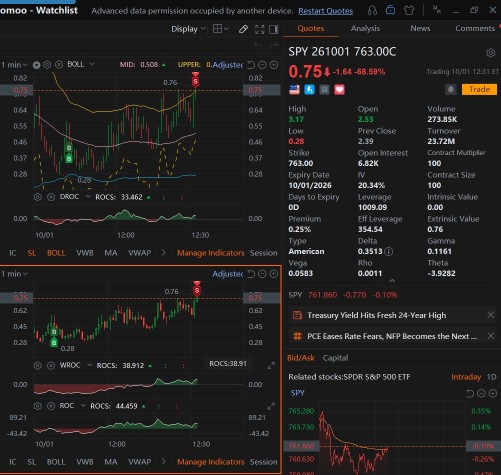Zoom in bottom chart
Viewport: 501px width, 475px height.
pos(274,274)
